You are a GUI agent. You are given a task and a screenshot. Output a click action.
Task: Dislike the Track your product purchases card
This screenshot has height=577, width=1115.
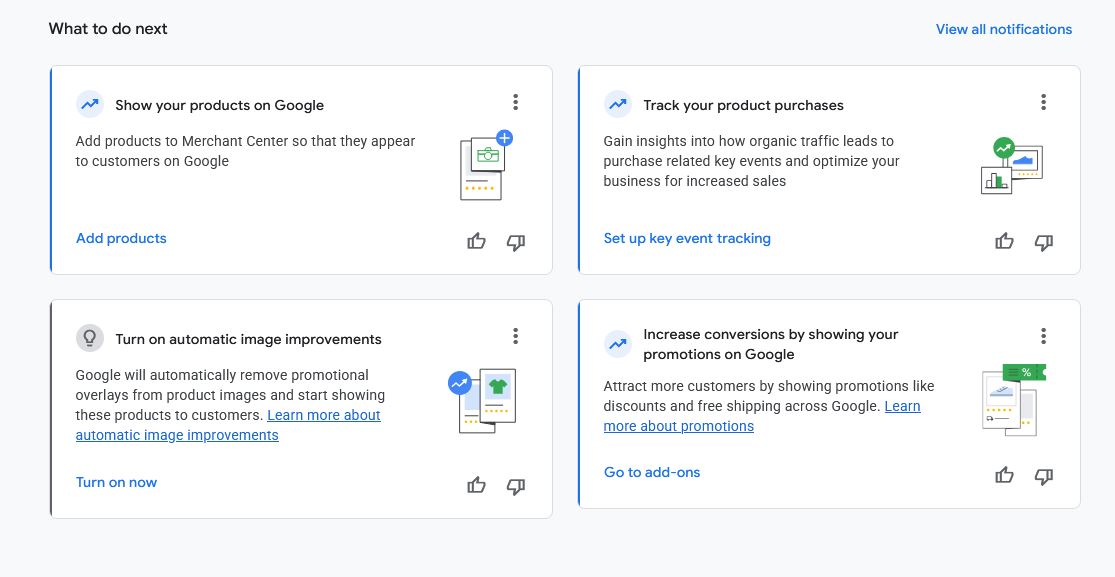click(1044, 242)
